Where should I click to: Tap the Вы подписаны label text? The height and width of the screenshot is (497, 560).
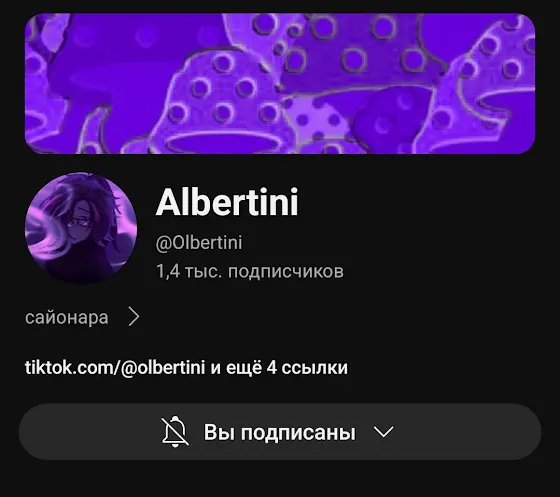click(280, 432)
